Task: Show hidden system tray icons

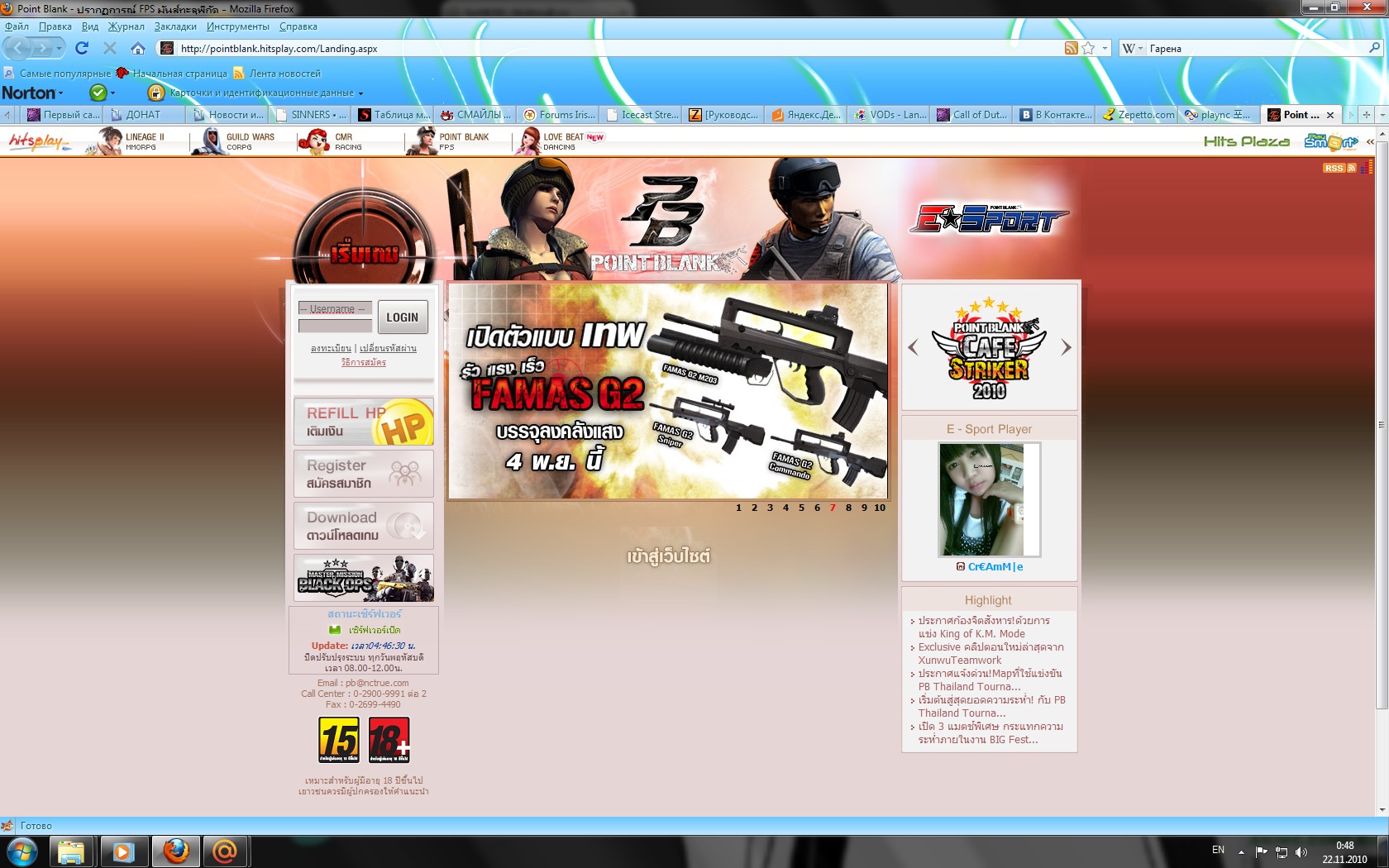Action: pos(1241,851)
